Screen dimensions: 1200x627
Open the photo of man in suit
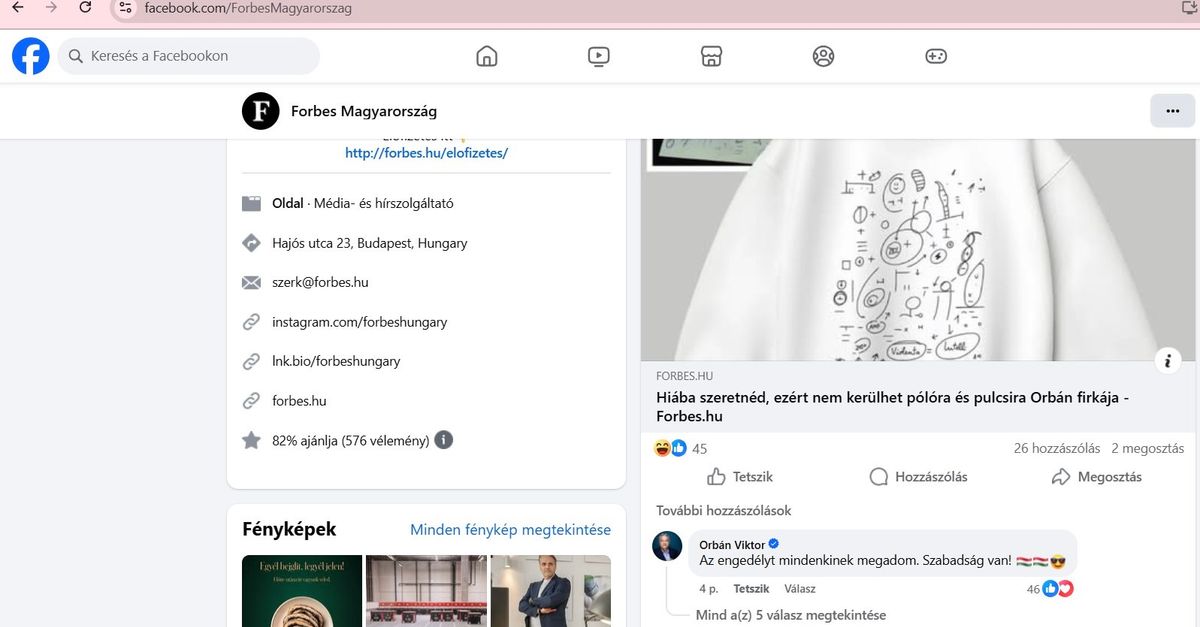(x=551, y=591)
